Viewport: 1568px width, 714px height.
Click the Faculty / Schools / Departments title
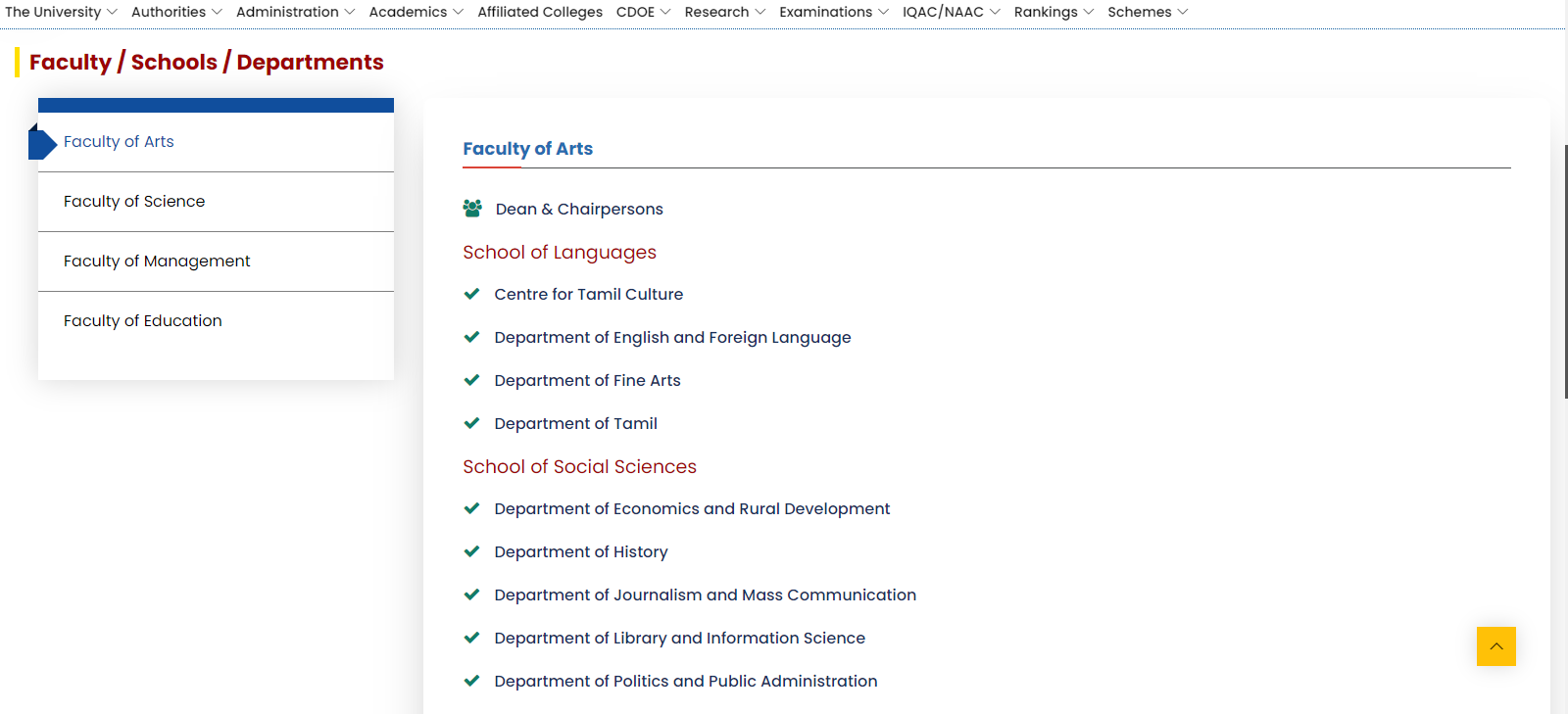pyautogui.click(x=206, y=62)
